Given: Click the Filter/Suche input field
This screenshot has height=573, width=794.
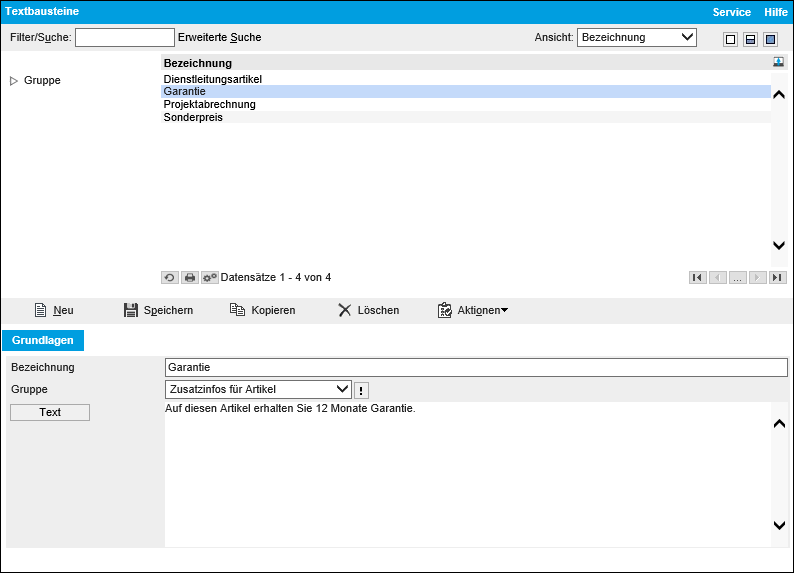Looking at the screenshot, I should [x=125, y=38].
